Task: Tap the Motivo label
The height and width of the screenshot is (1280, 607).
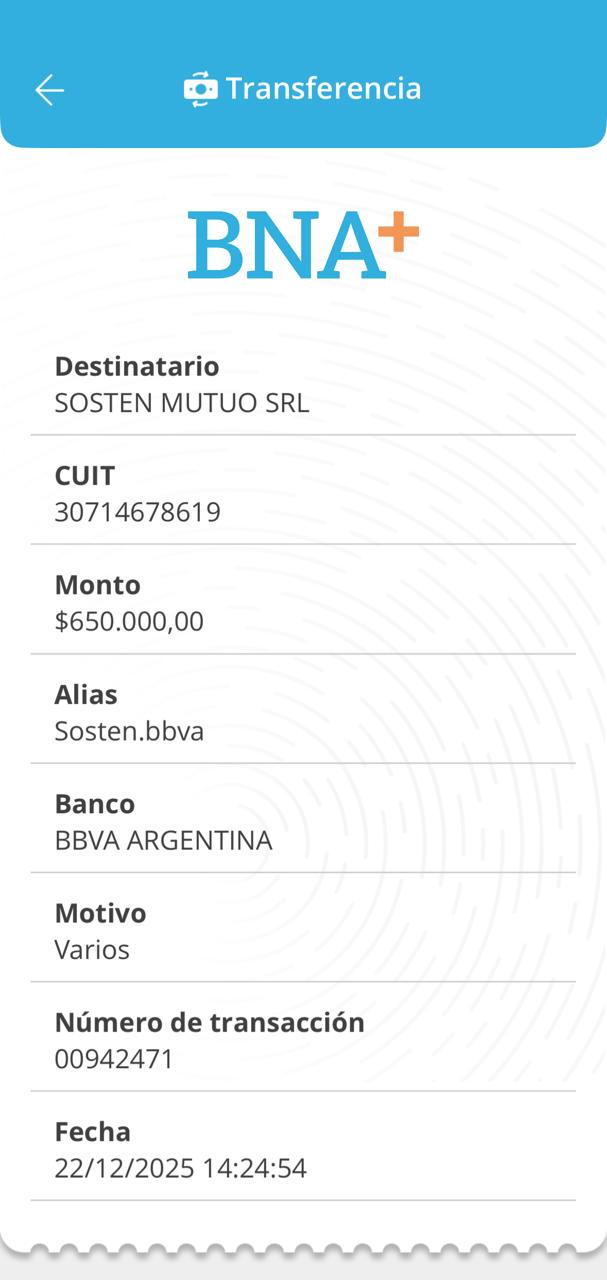Action: coord(100,913)
